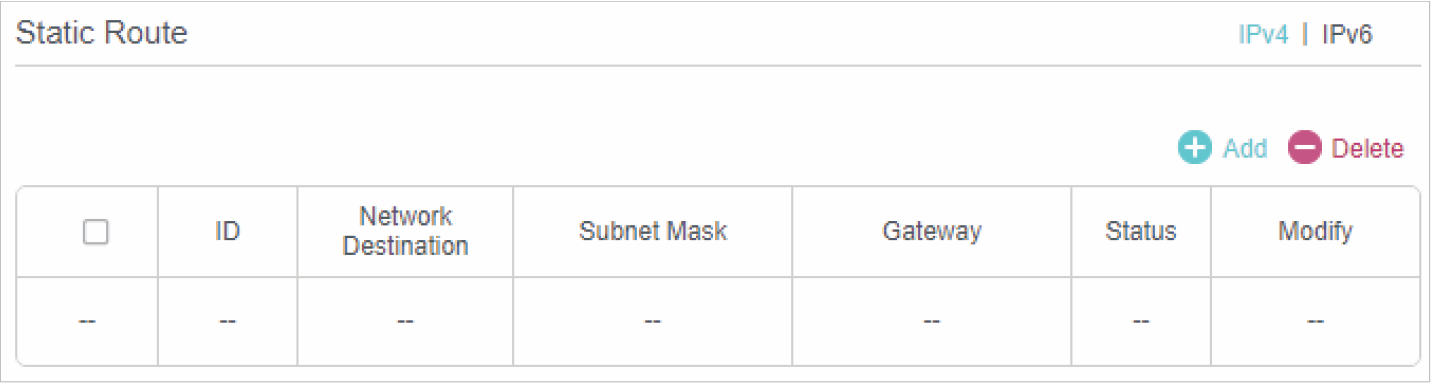Click the empty cell under Subnet Mask

point(653,321)
